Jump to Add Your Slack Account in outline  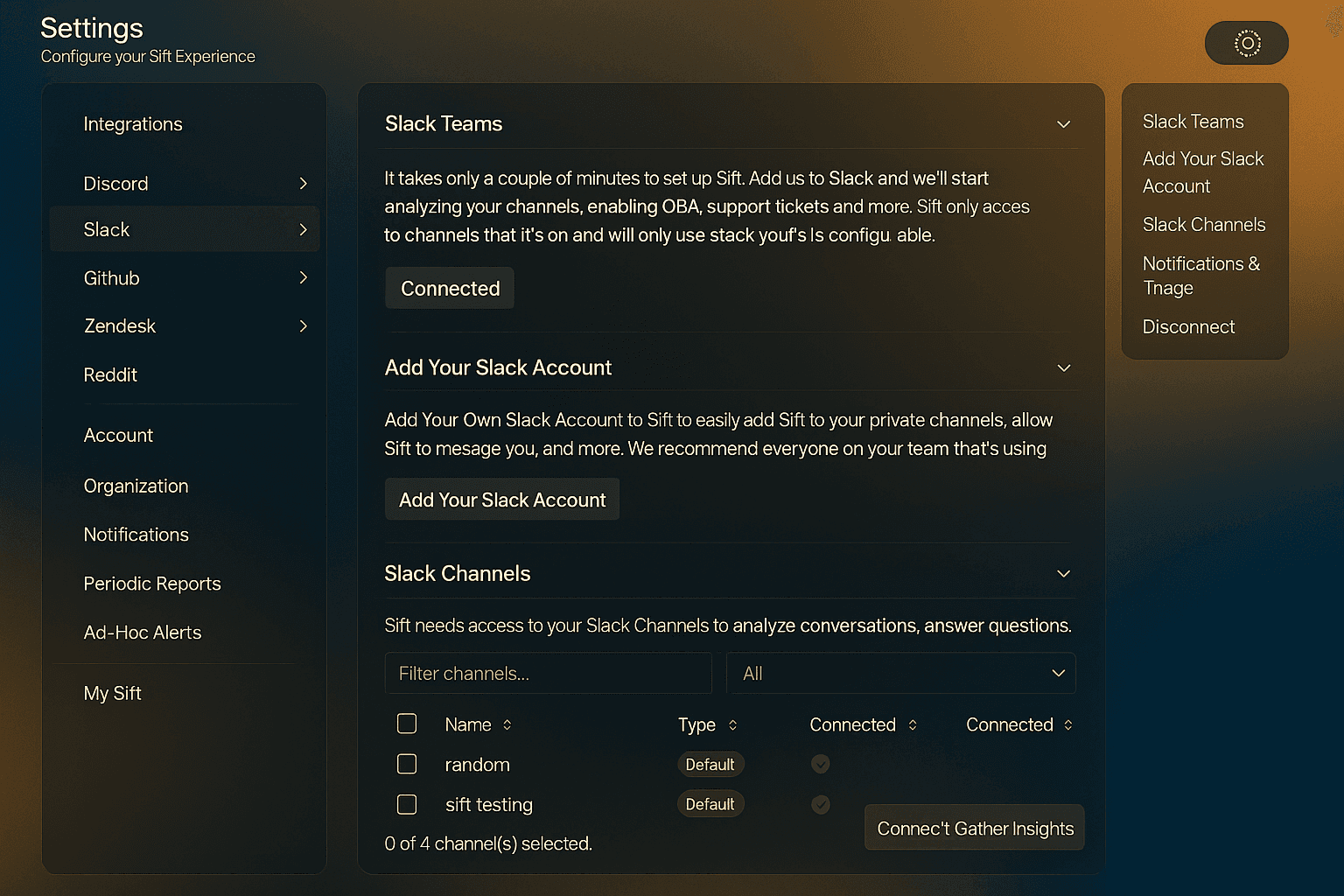point(1203,172)
